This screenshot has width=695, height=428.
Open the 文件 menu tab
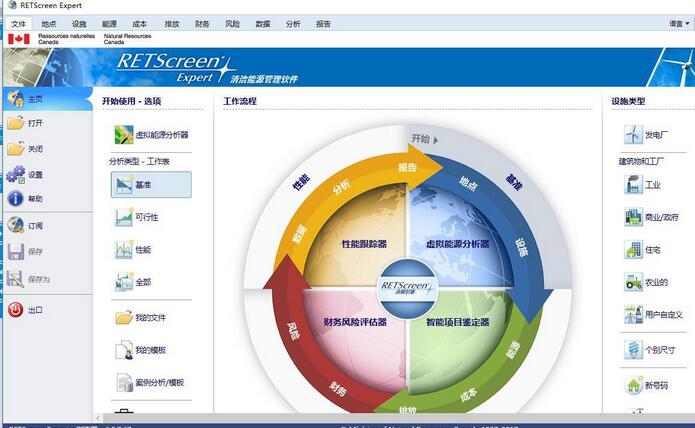[x=19, y=24]
